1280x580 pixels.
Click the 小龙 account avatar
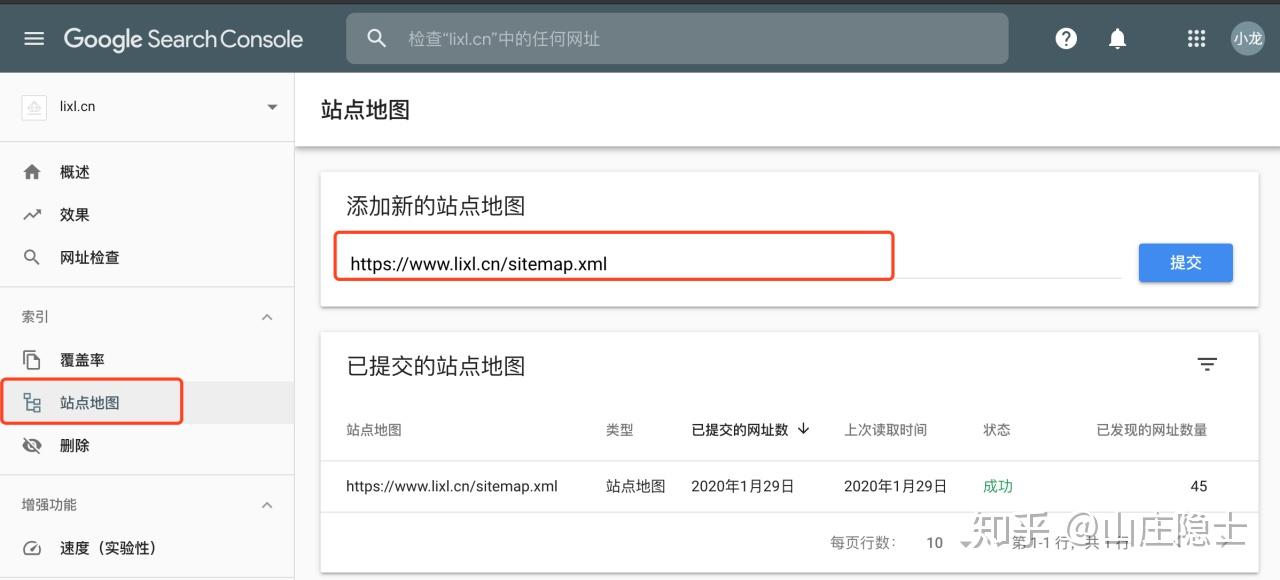click(x=1247, y=38)
